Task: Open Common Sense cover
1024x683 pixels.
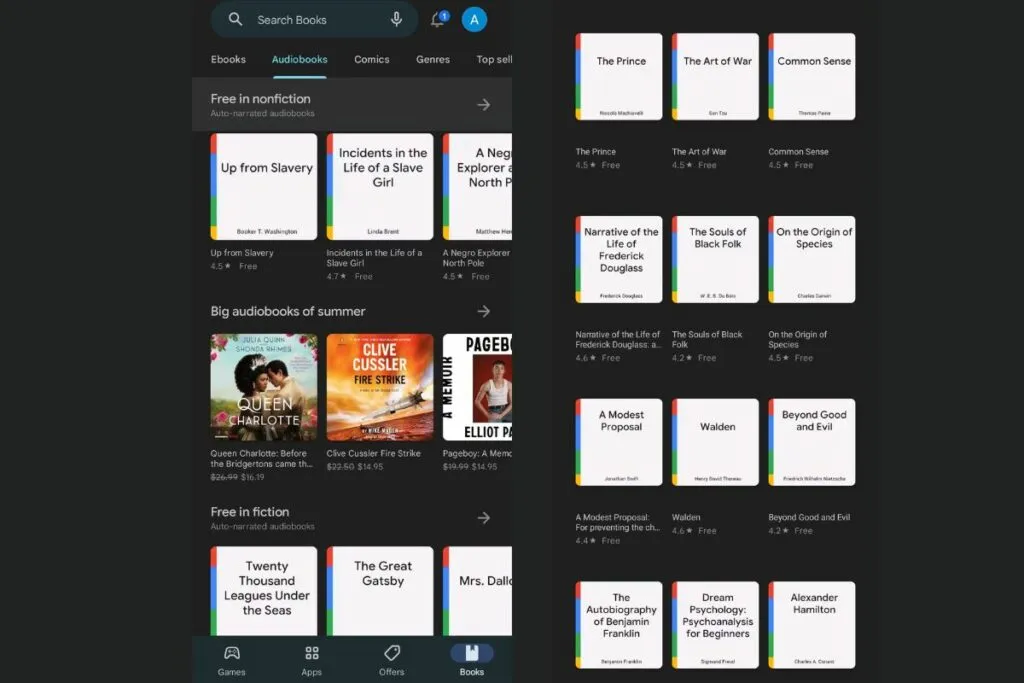Action: click(812, 76)
